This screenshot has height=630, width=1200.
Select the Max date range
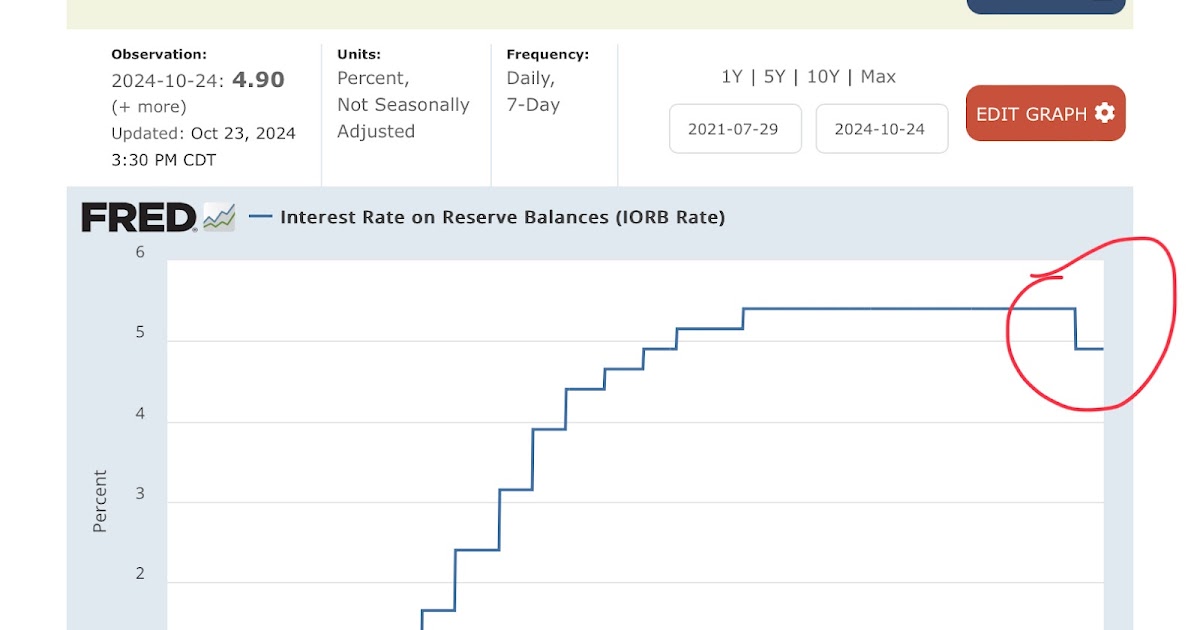coord(878,77)
